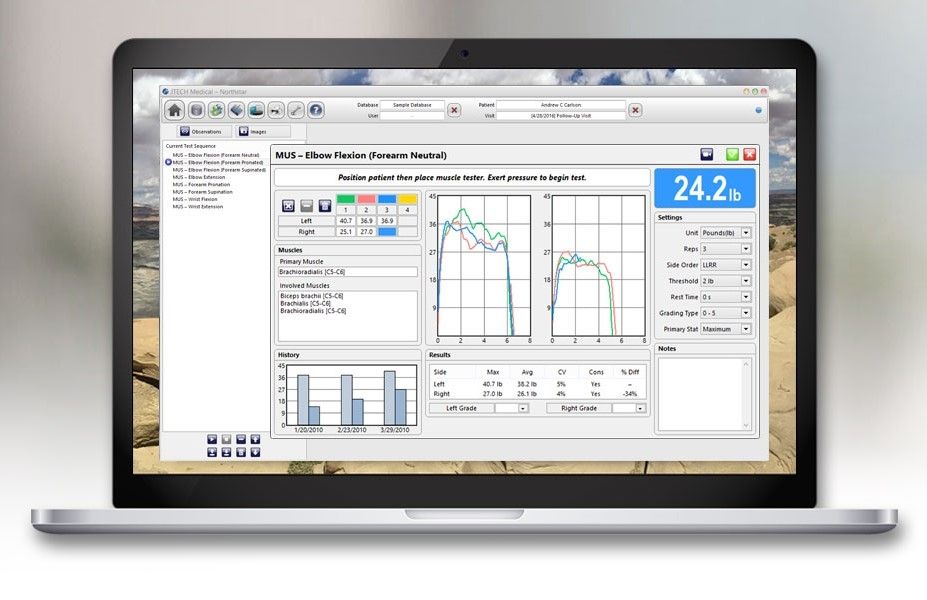Open the Help question mark icon
This screenshot has width=927, height=600.
(x=316, y=110)
